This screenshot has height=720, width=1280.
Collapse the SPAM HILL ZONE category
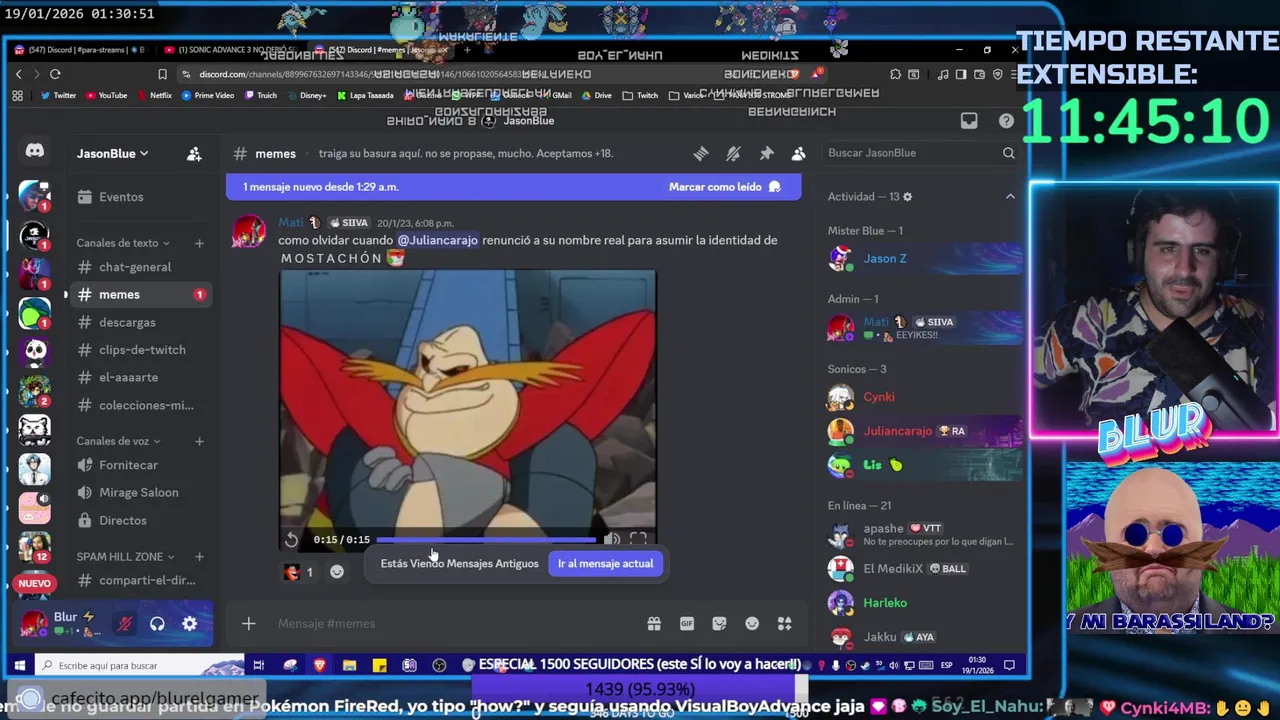click(126, 556)
